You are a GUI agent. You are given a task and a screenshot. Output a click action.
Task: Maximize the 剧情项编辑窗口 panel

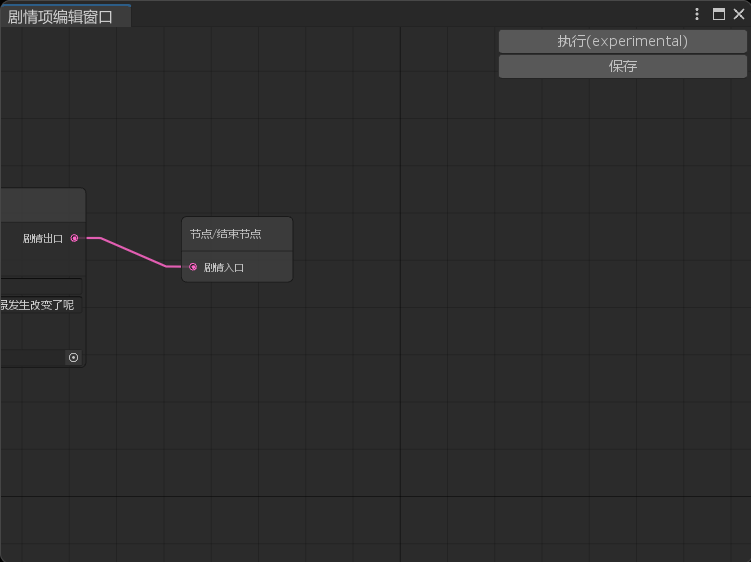pos(718,14)
